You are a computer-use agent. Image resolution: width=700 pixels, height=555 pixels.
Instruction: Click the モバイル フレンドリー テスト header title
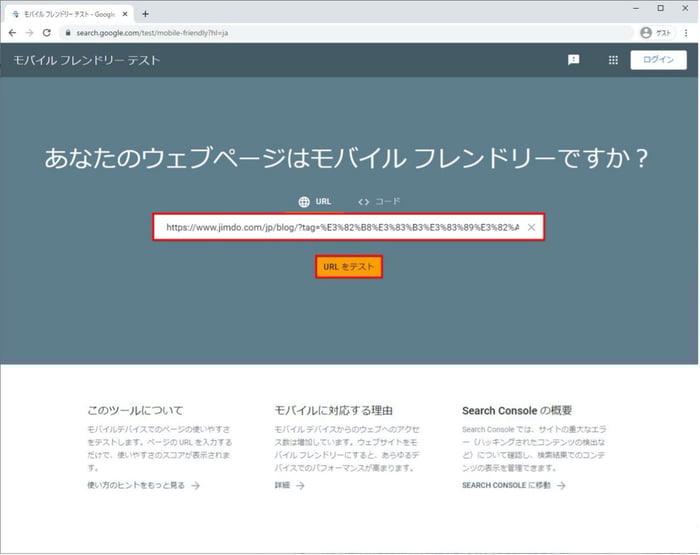click(87, 60)
